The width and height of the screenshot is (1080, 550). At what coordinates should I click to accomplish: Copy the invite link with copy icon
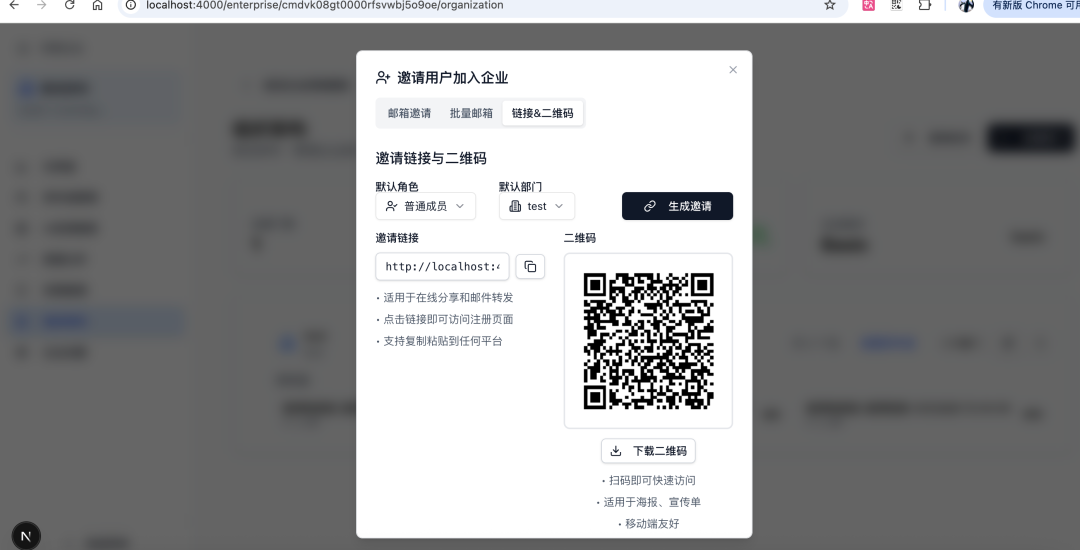(530, 266)
